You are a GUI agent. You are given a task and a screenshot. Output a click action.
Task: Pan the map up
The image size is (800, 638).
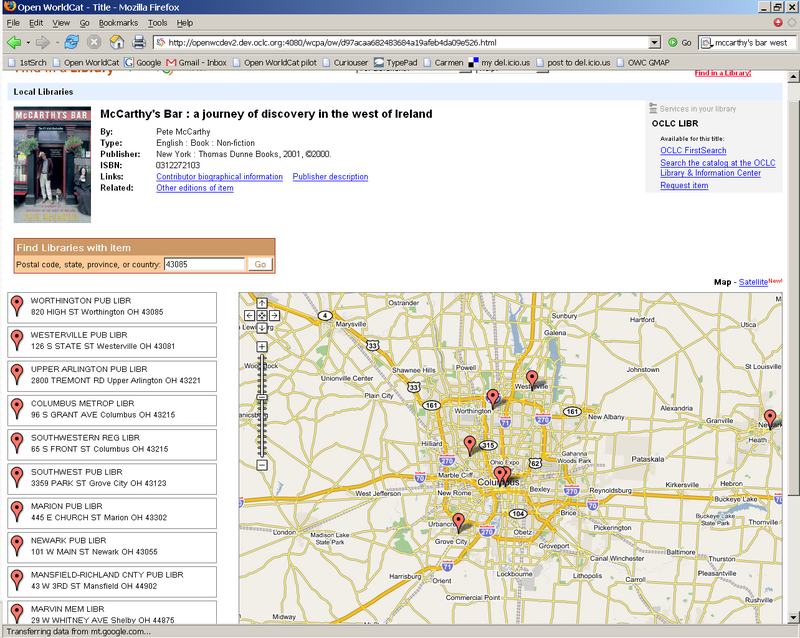(x=262, y=303)
